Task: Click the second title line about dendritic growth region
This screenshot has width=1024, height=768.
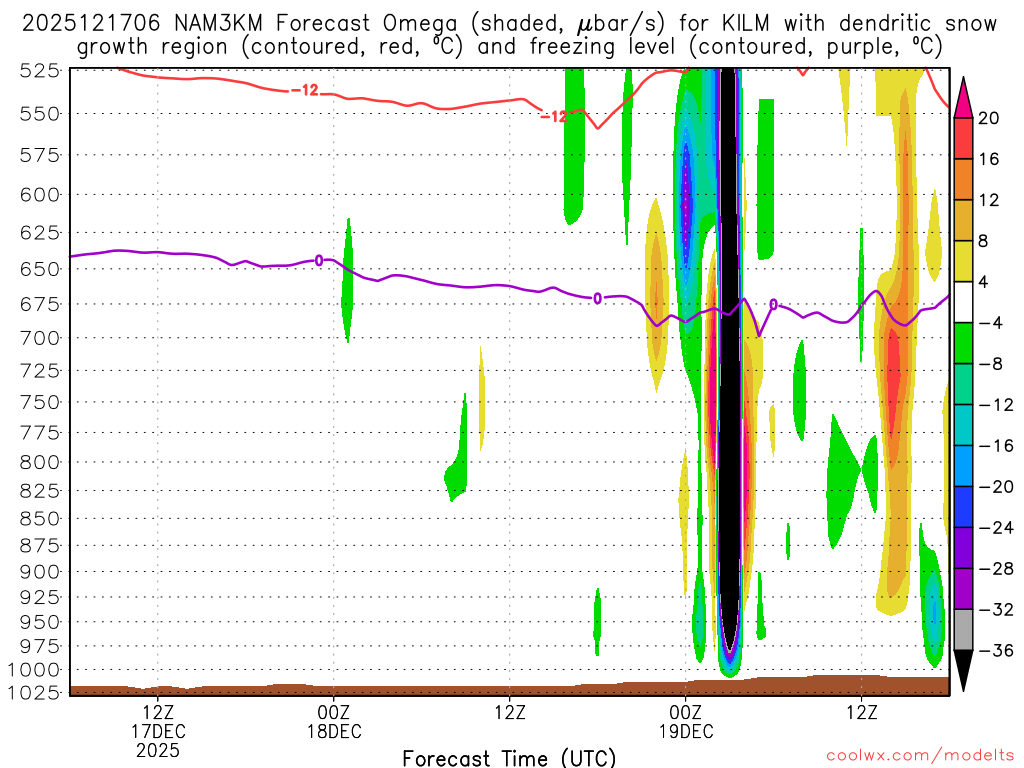Action: click(509, 47)
